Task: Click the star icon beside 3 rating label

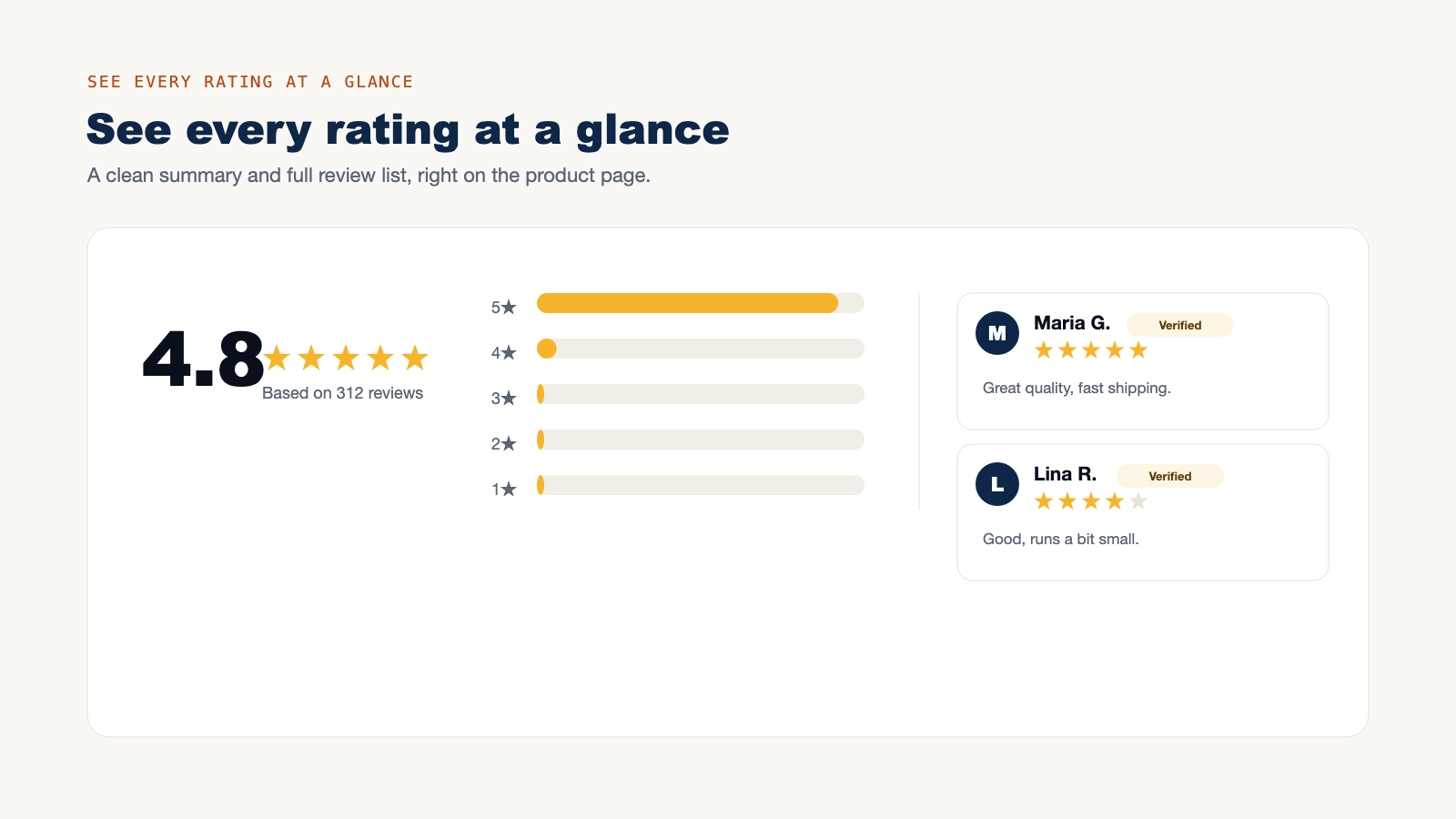Action: 509,399
